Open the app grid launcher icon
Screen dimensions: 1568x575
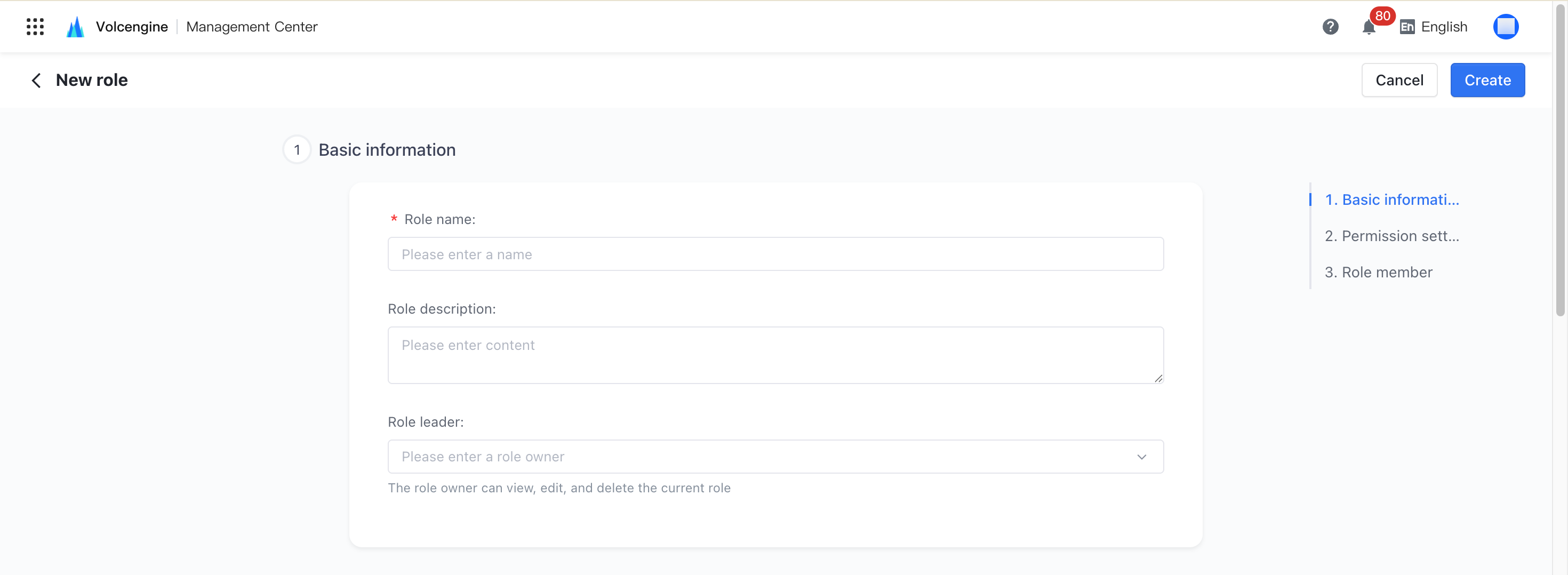click(x=35, y=27)
